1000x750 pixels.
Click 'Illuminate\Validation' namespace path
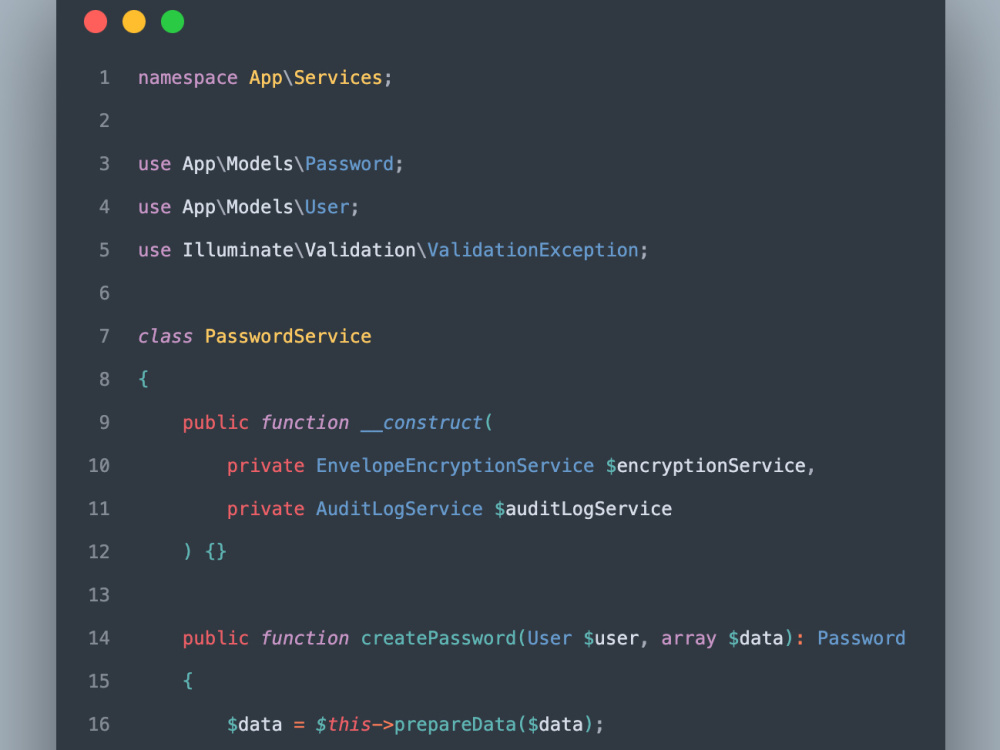click(299, 250)
